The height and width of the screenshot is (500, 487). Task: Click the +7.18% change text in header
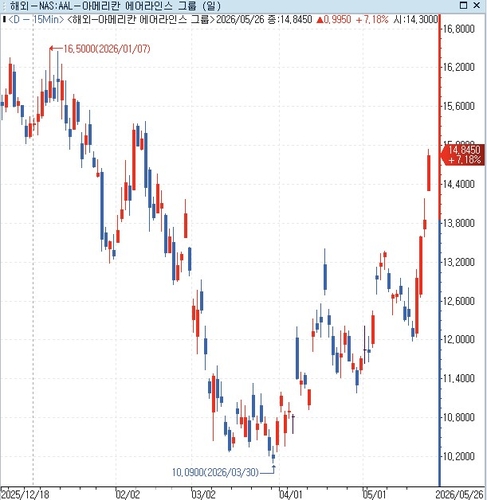[372, 20]
